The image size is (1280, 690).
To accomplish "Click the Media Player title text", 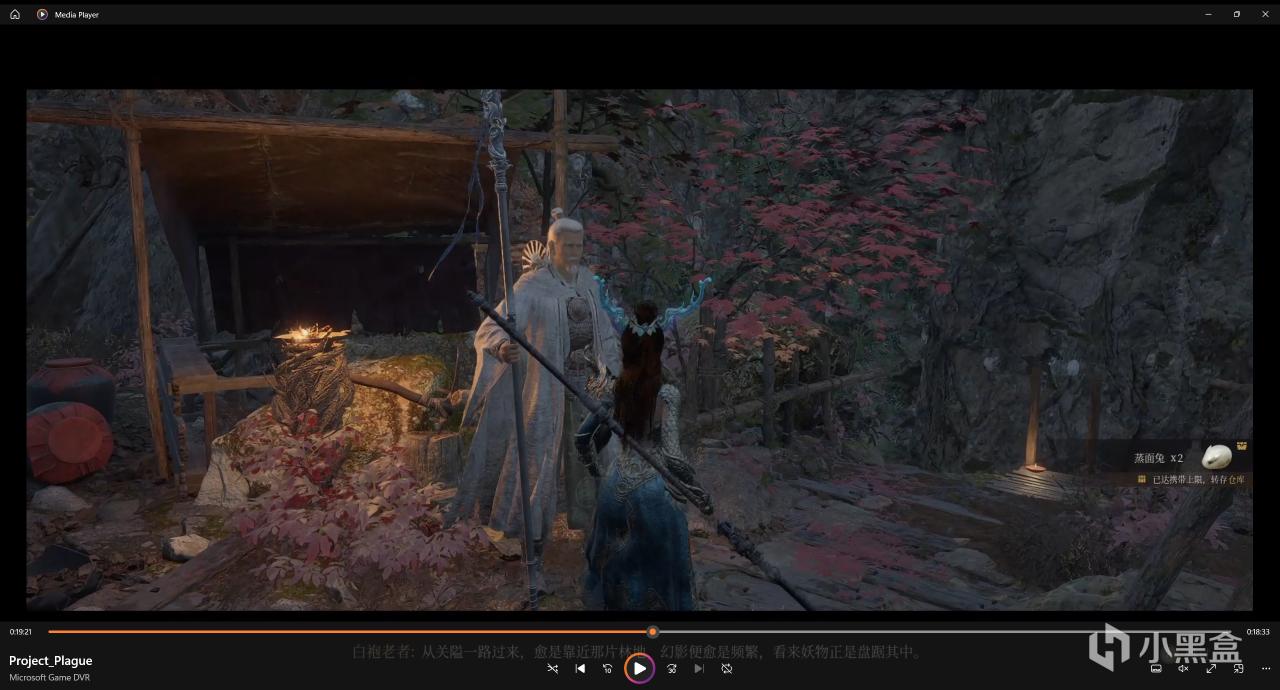I will (78, 15).
